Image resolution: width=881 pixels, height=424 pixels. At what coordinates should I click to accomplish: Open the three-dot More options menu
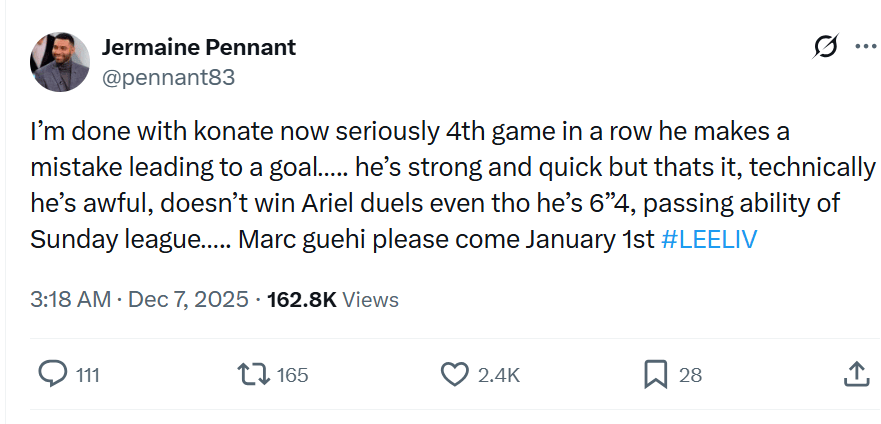pyautogui.click(x=865, y=47)
